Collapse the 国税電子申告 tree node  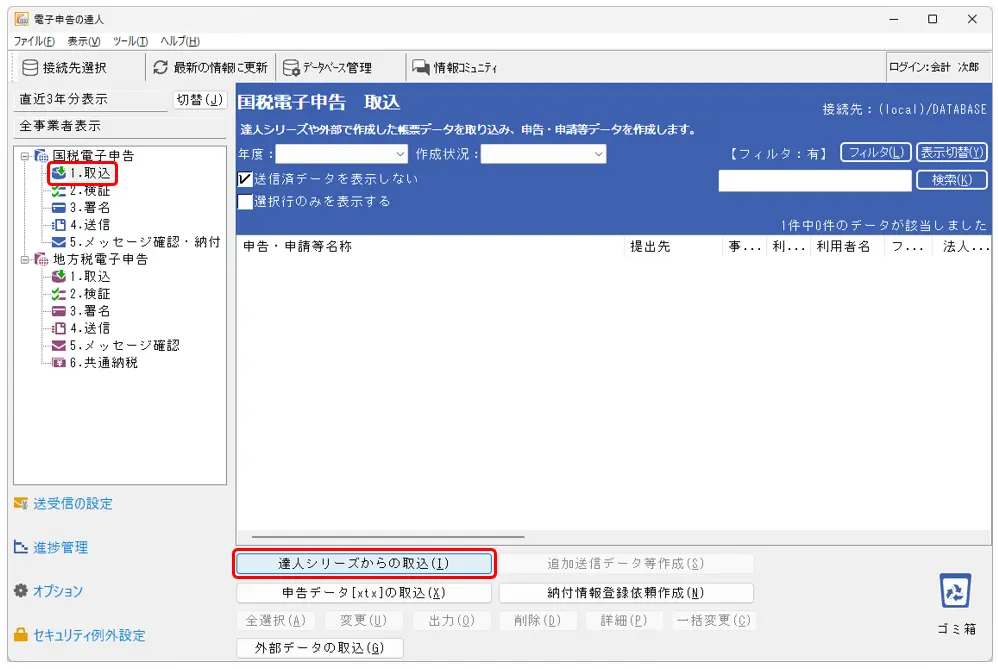(x=24, y=156)
